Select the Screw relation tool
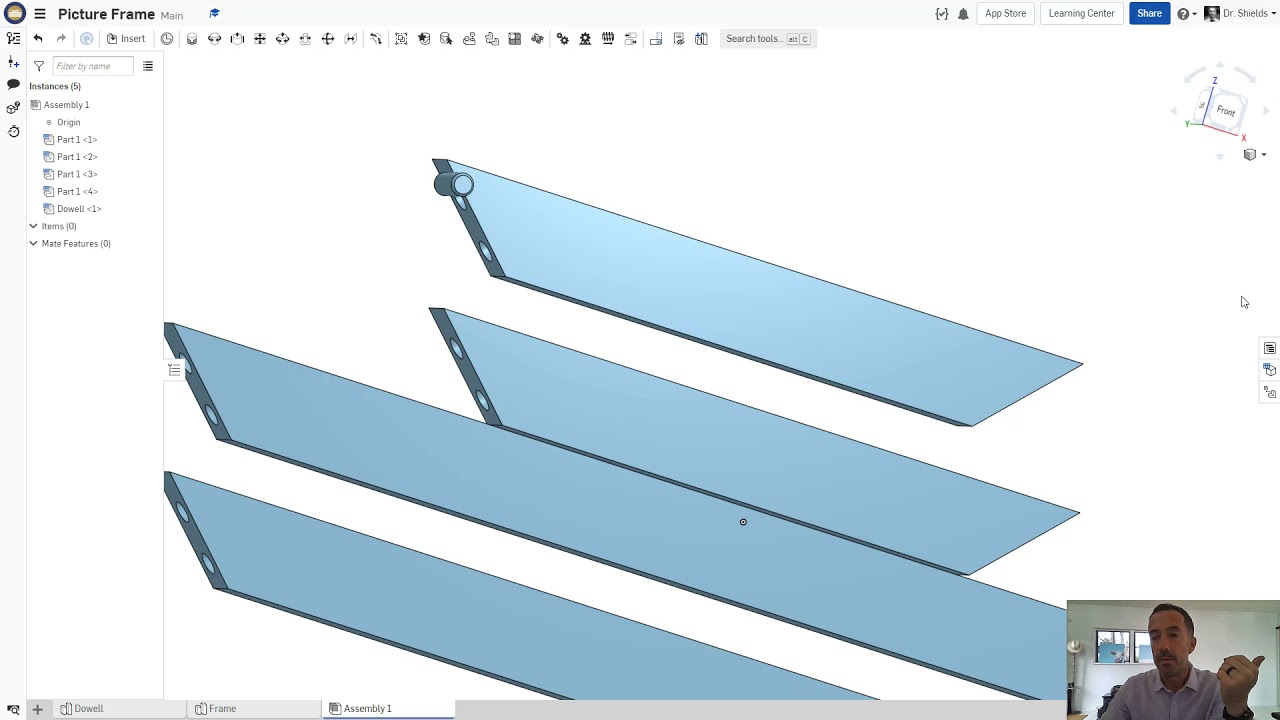Viewport: 1280px width, 720px height. 608,39
